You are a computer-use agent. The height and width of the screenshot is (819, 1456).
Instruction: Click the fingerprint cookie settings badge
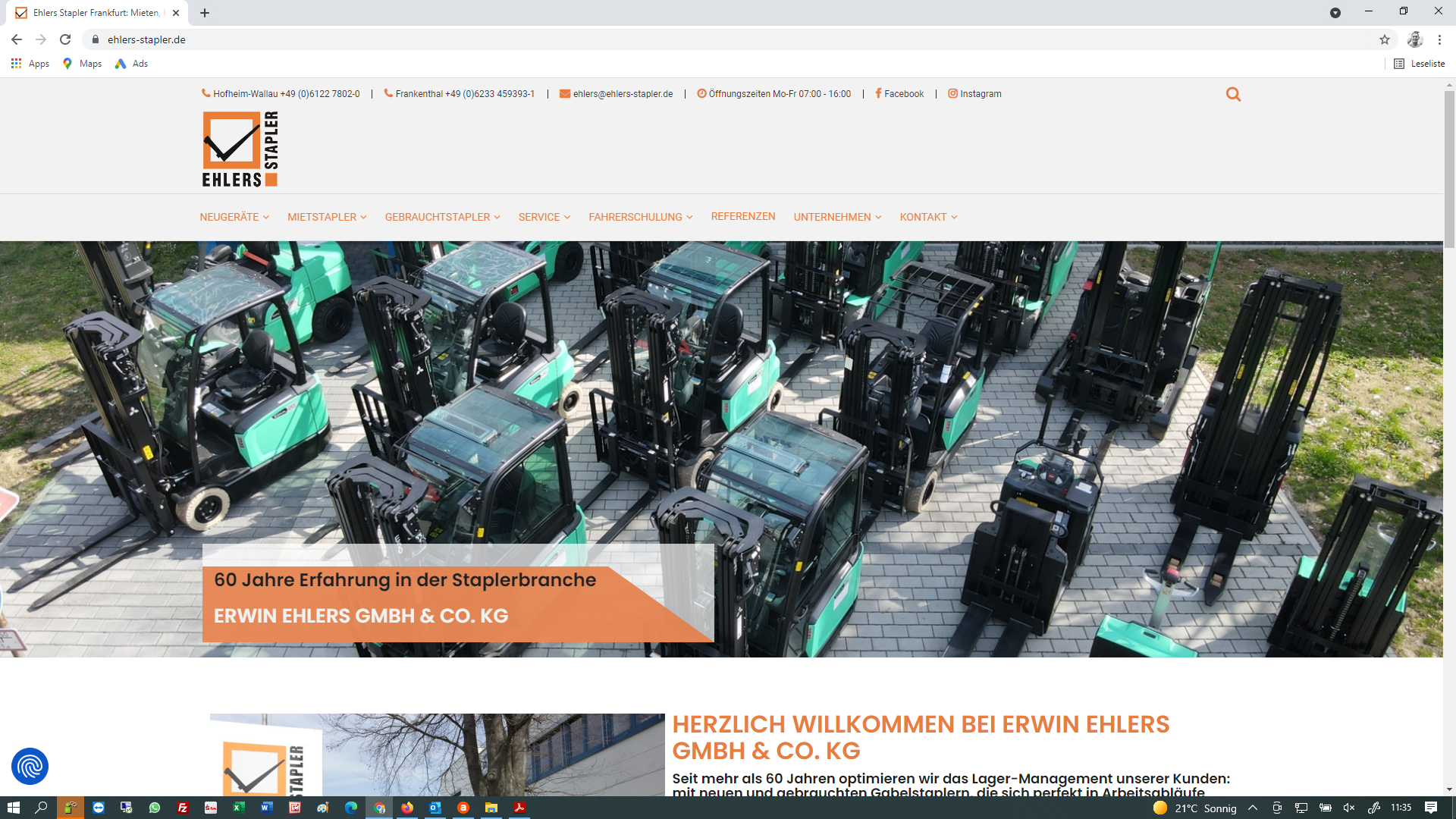[30, 767]
